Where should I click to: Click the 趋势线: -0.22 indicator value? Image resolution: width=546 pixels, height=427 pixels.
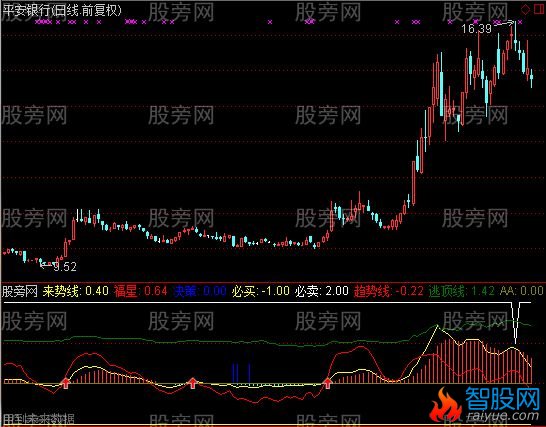[x=389, y=291]
